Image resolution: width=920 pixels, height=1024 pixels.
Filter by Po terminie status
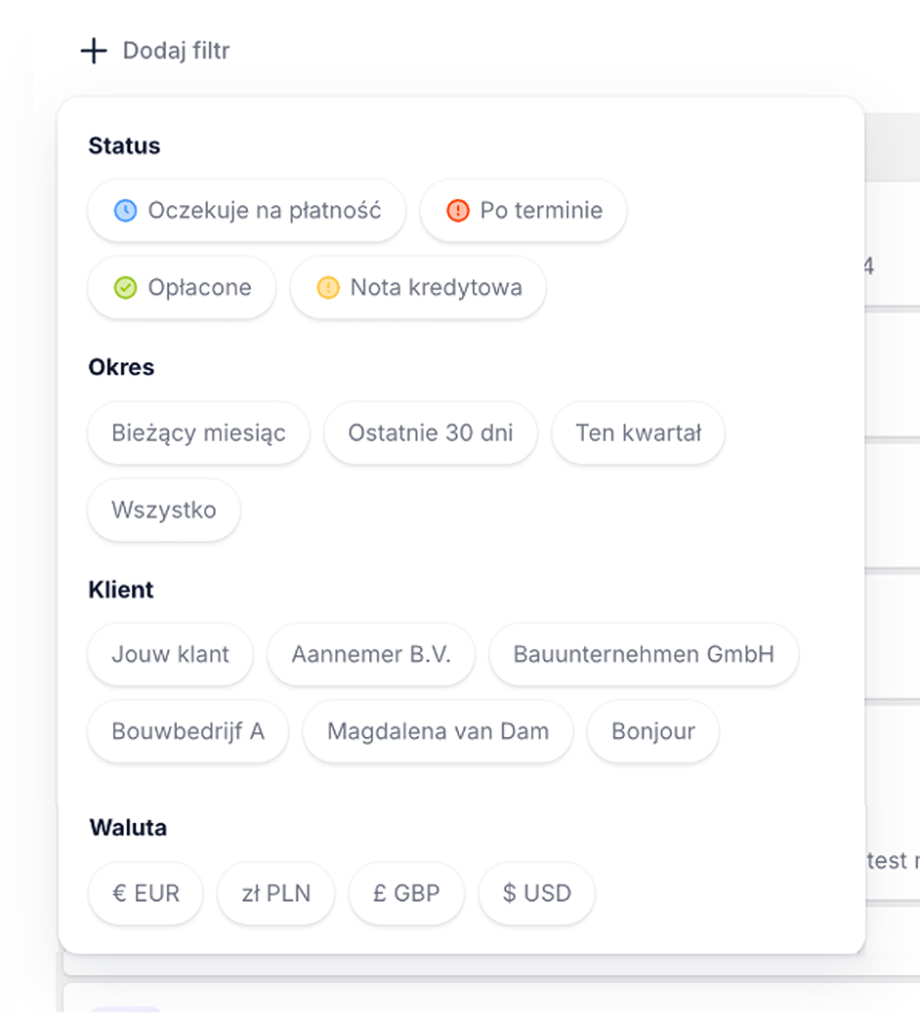click(x=524, y=211)
